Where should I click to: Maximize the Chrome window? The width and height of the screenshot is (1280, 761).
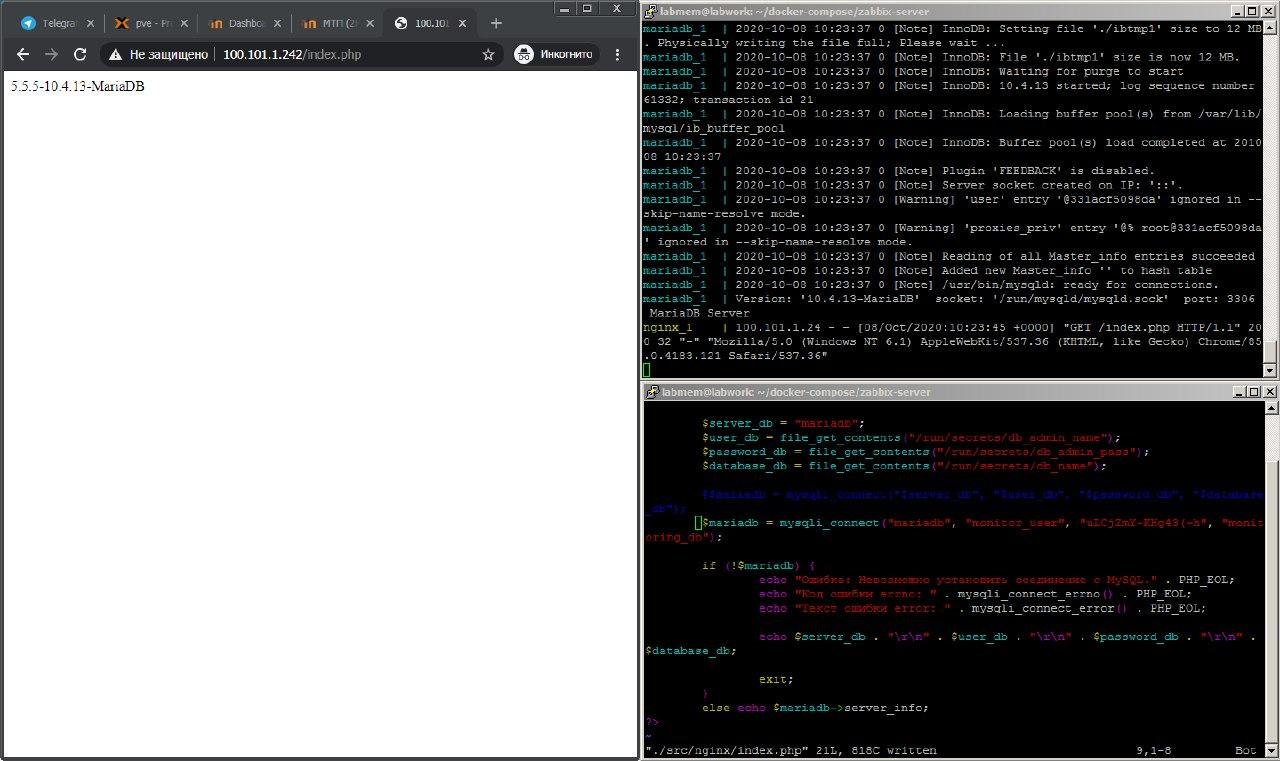(586, 8)
